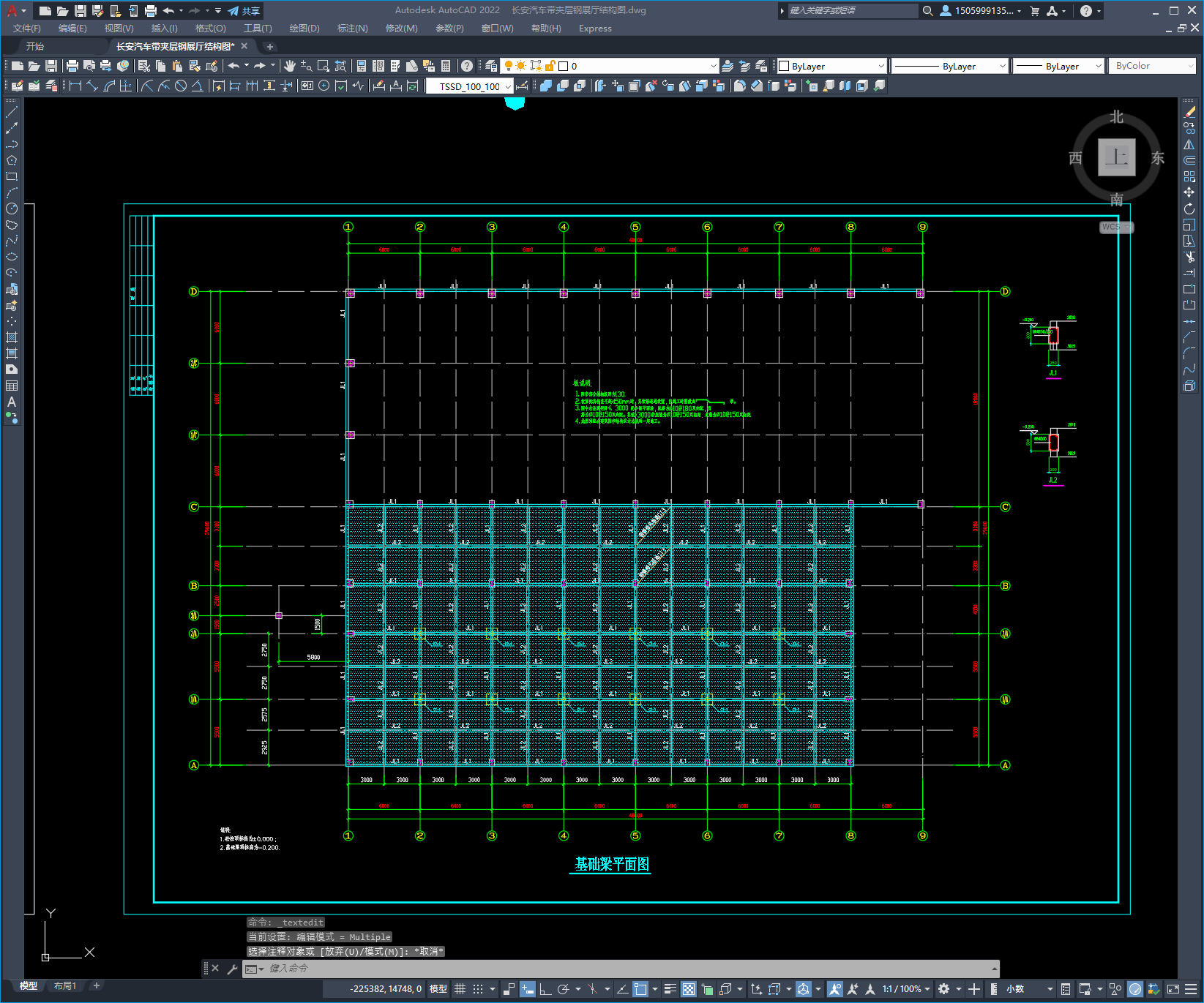Click the Help question mark in standard toolbar
Screen dimensions: 1204x1003
pos(467,66)
